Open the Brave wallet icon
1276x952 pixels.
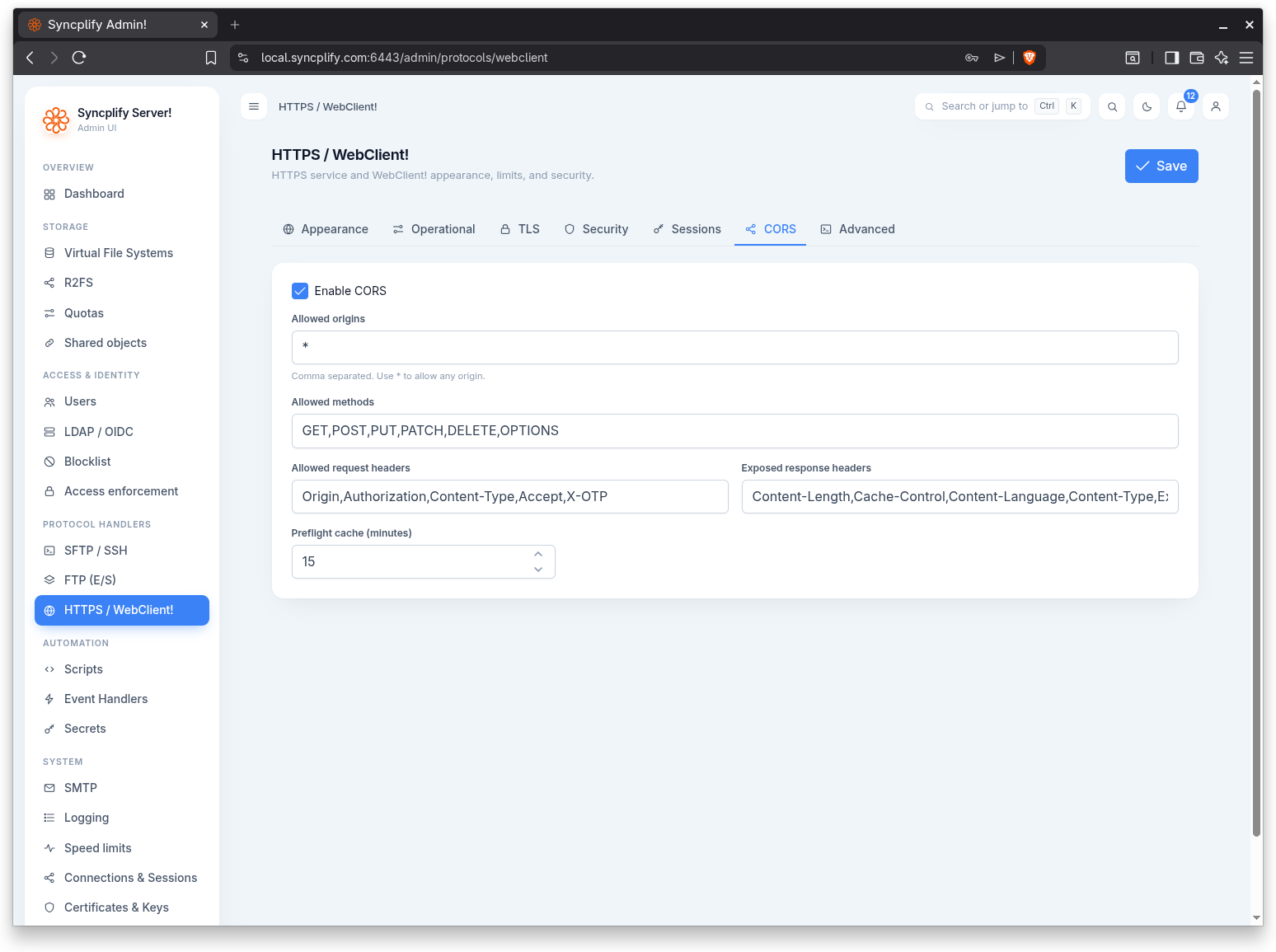(1197, 58)
